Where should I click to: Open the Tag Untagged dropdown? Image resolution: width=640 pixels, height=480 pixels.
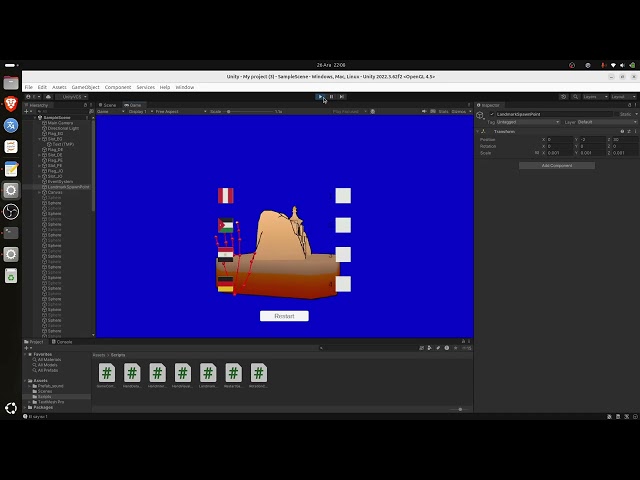[x=527, y=122]
